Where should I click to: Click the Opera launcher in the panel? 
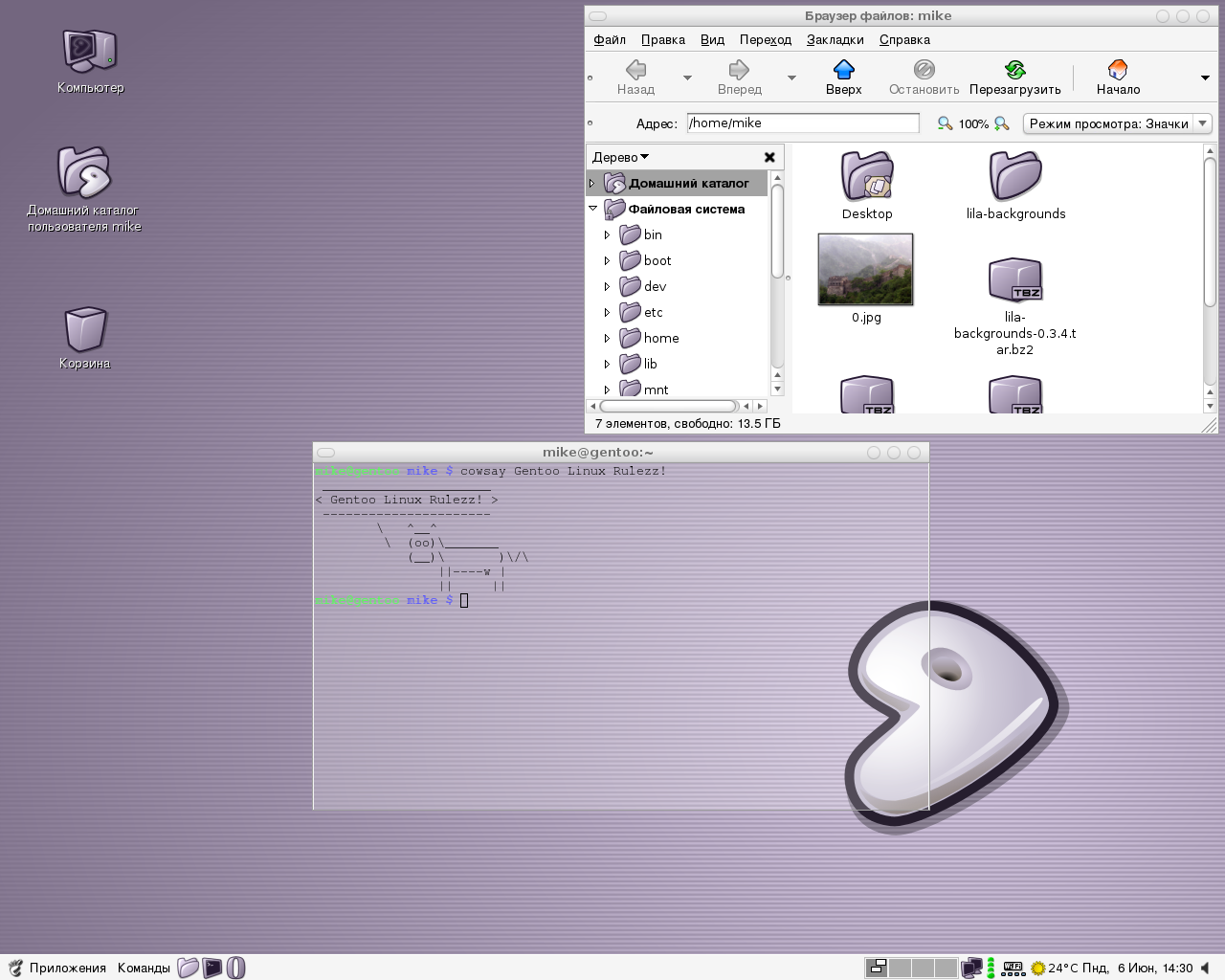(235, 968)
